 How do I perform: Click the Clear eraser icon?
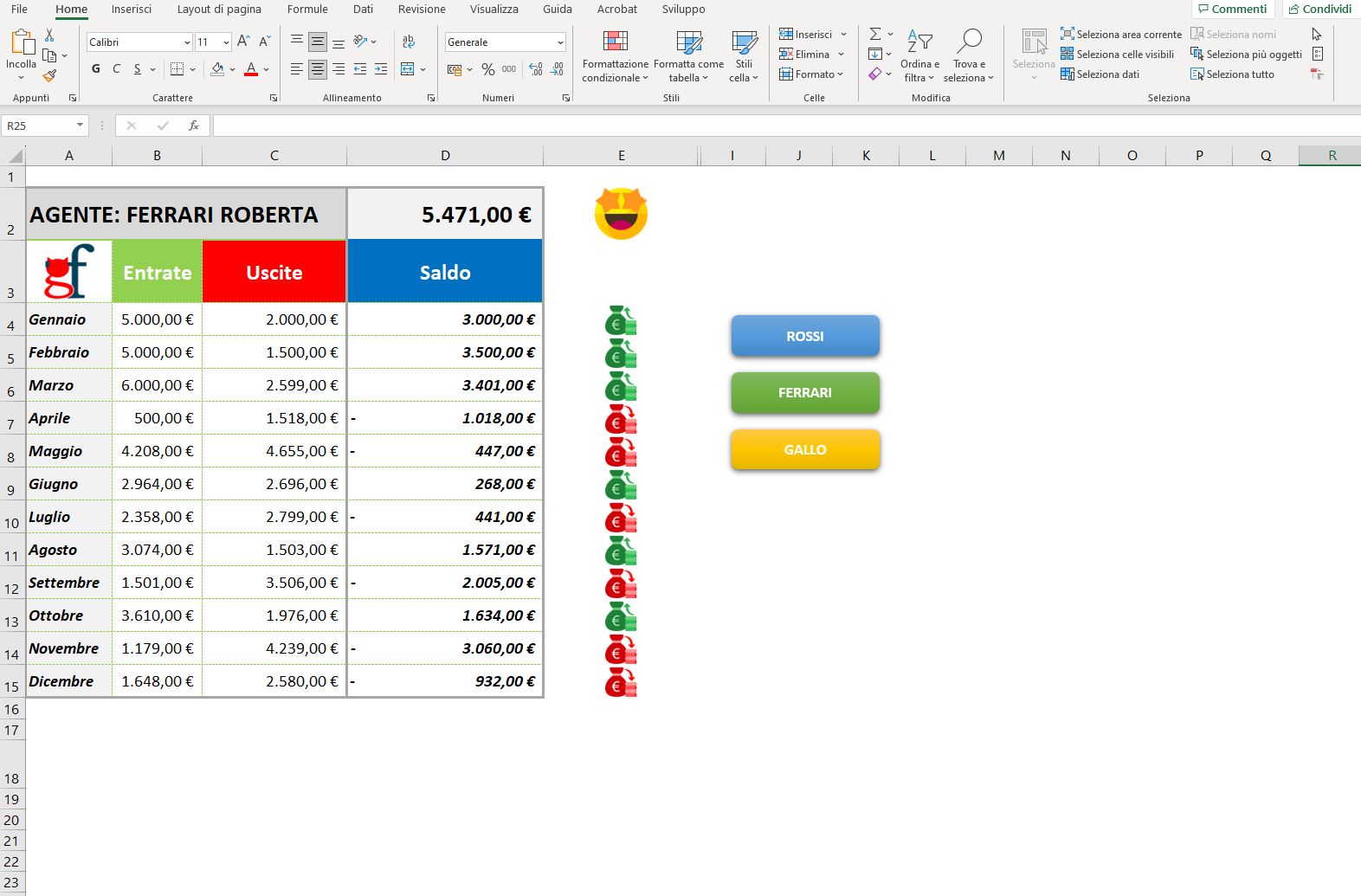875,74
